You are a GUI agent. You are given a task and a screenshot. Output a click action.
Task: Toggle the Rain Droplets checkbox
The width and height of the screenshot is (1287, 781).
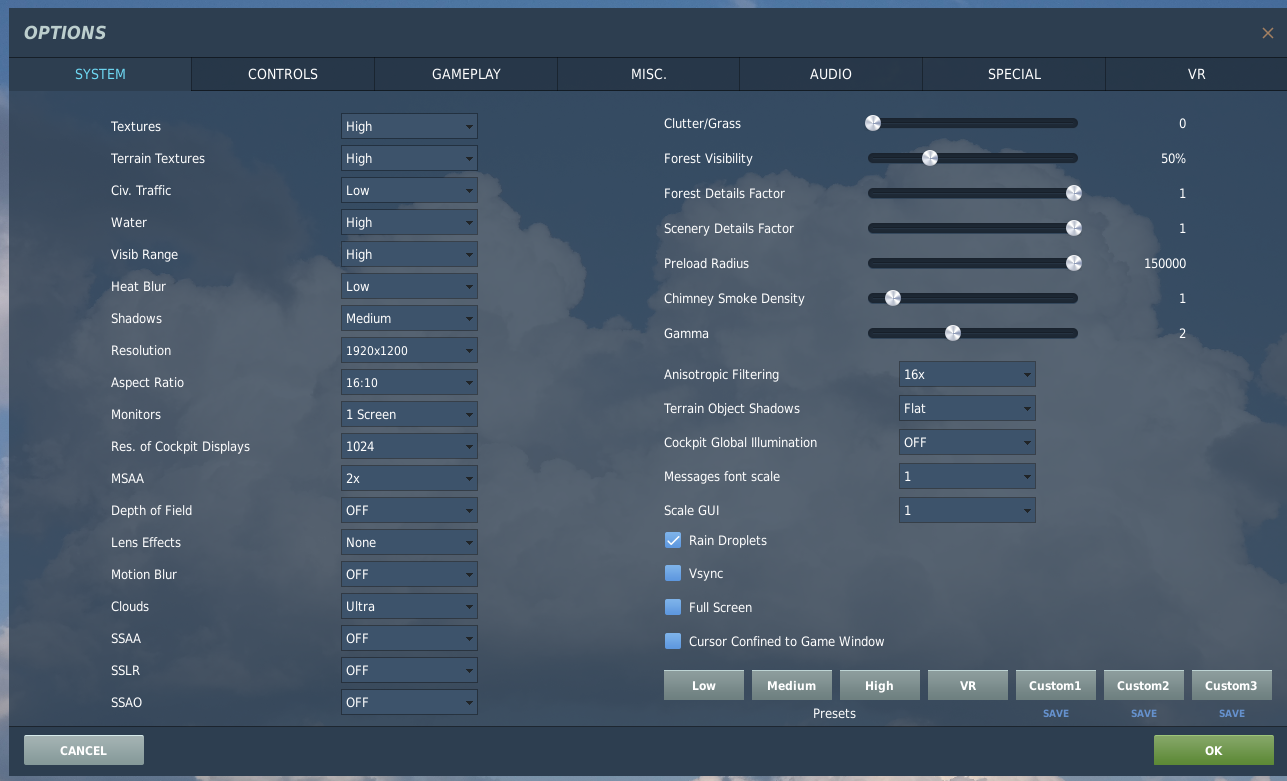click(x=673, y=540)
